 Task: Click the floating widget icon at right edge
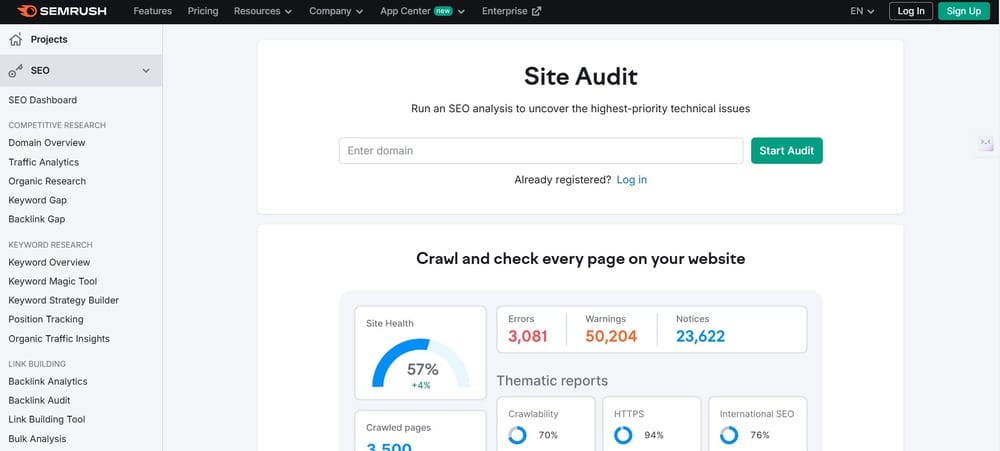pos(986,143)
